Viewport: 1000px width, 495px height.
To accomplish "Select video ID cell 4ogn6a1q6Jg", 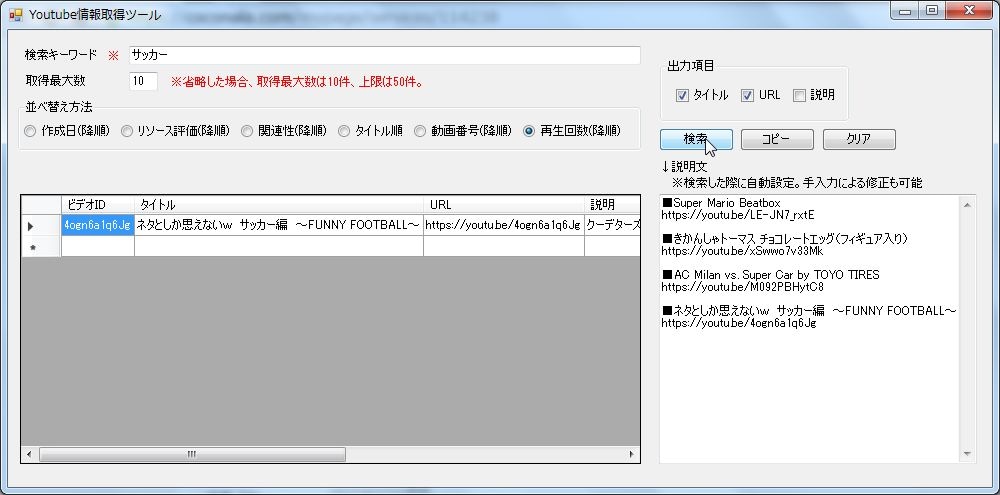I will click(x=98, y=225).
